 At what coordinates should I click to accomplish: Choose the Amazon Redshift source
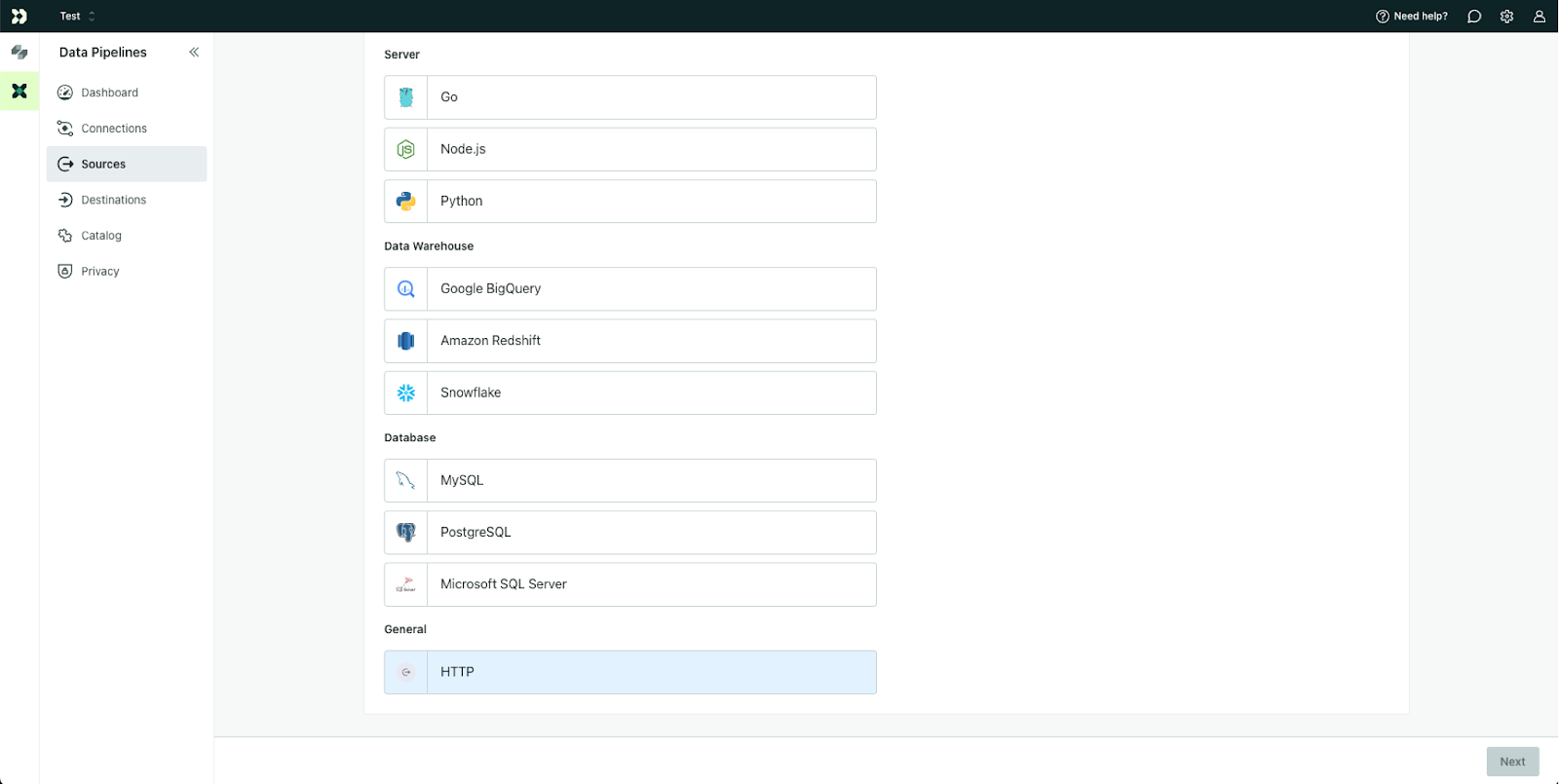[x=630, y=341]
